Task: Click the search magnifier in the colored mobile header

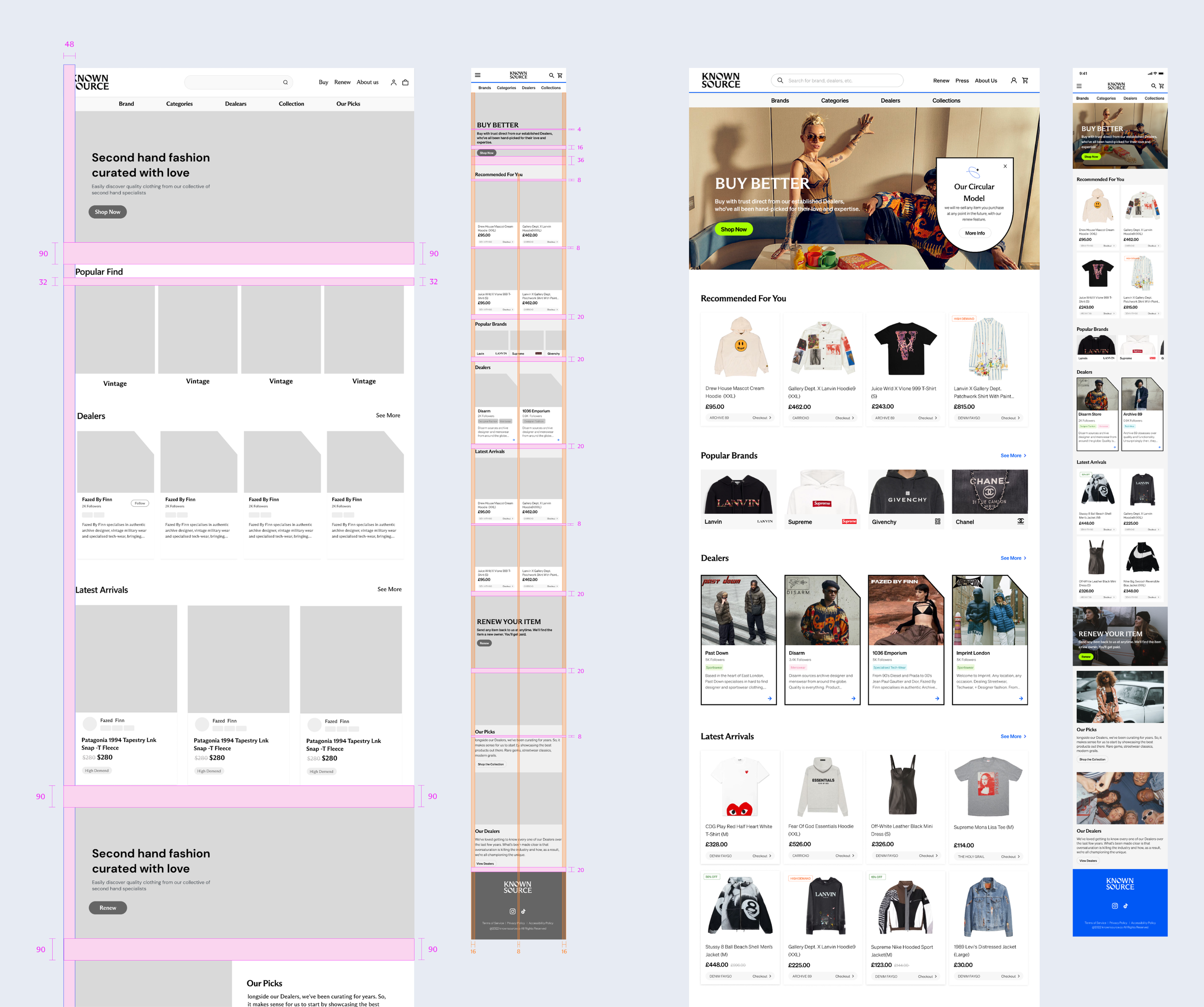Action: 1153,86
